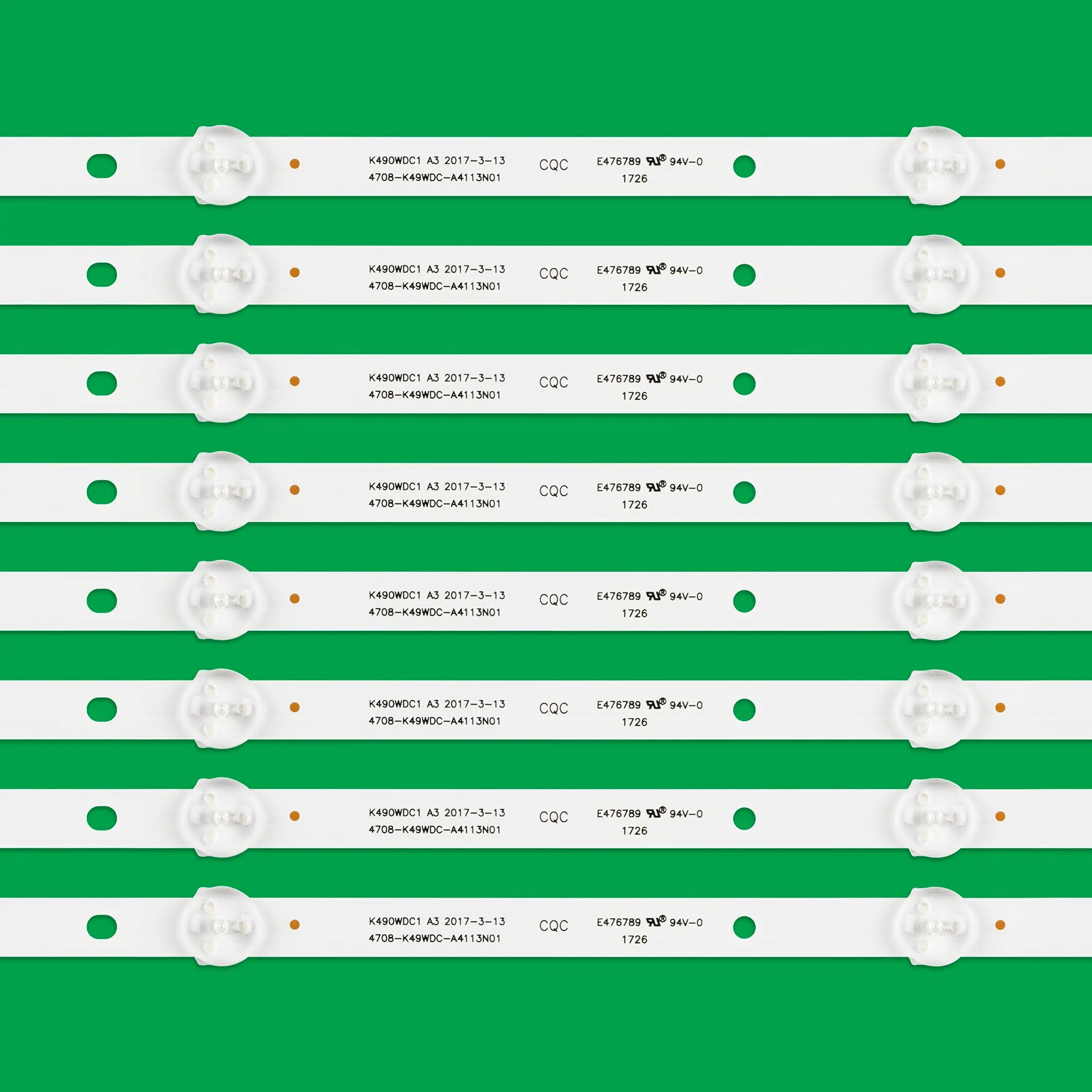Click the right LED lens on bottom strip
This screenshot has width=1092, height=1092.
click(x=935, y=927)
